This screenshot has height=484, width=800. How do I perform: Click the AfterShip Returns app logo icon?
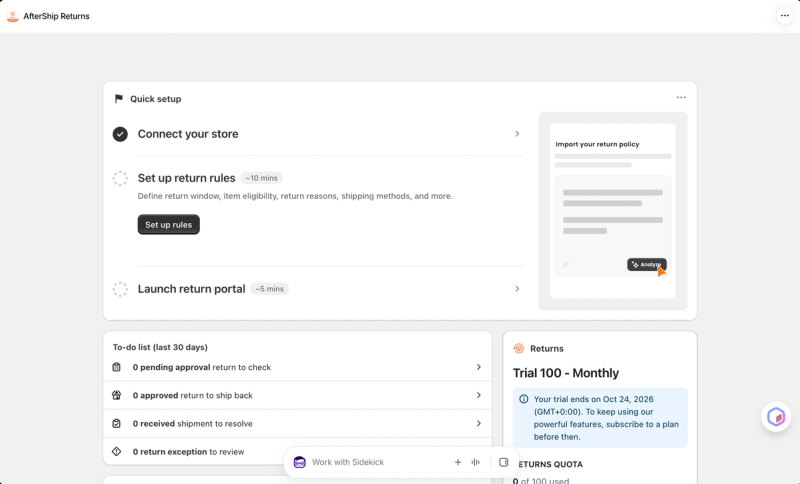(13, 16)
